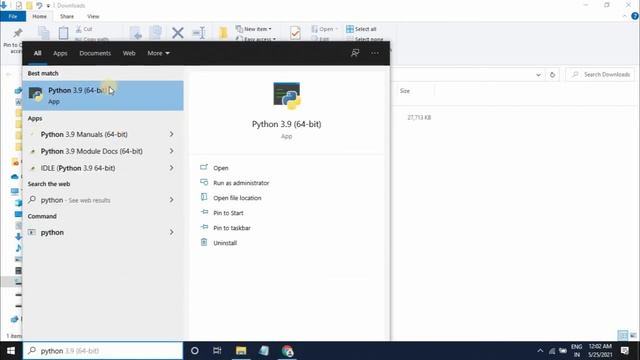Viewport: 640px width, 360px height.
Task: Select Python 3.9 Manuals (64-bit) result
Action: pyautogui.click(x=84, y=134)
